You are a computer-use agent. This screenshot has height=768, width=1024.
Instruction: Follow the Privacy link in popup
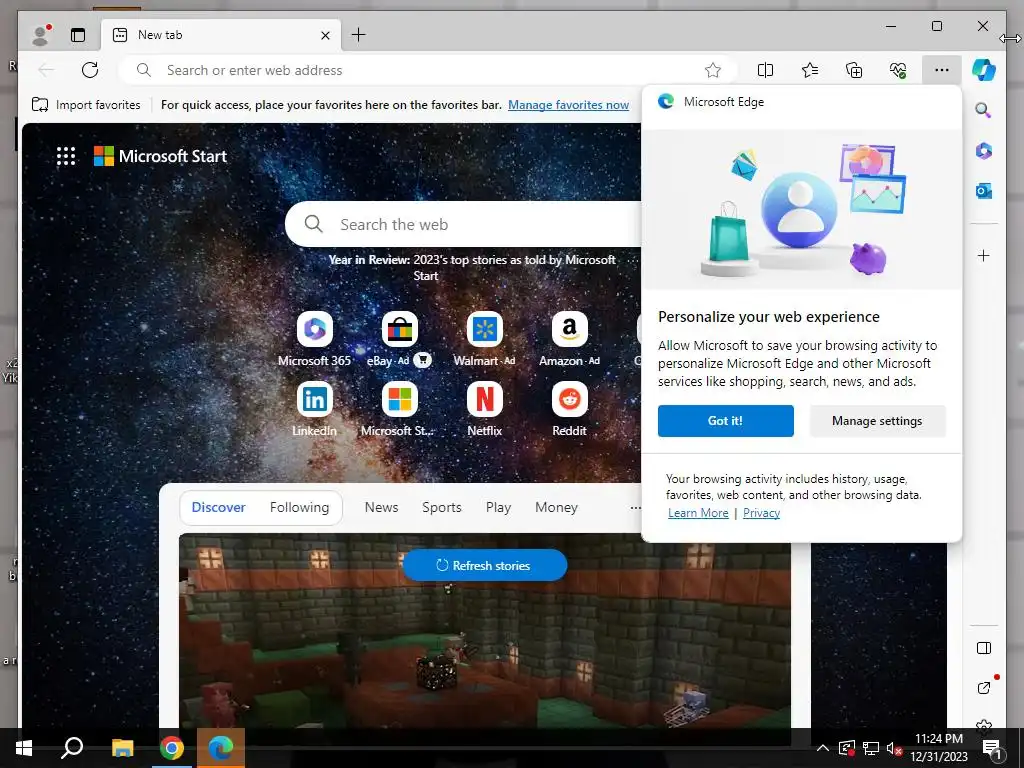tap(761, 513)
